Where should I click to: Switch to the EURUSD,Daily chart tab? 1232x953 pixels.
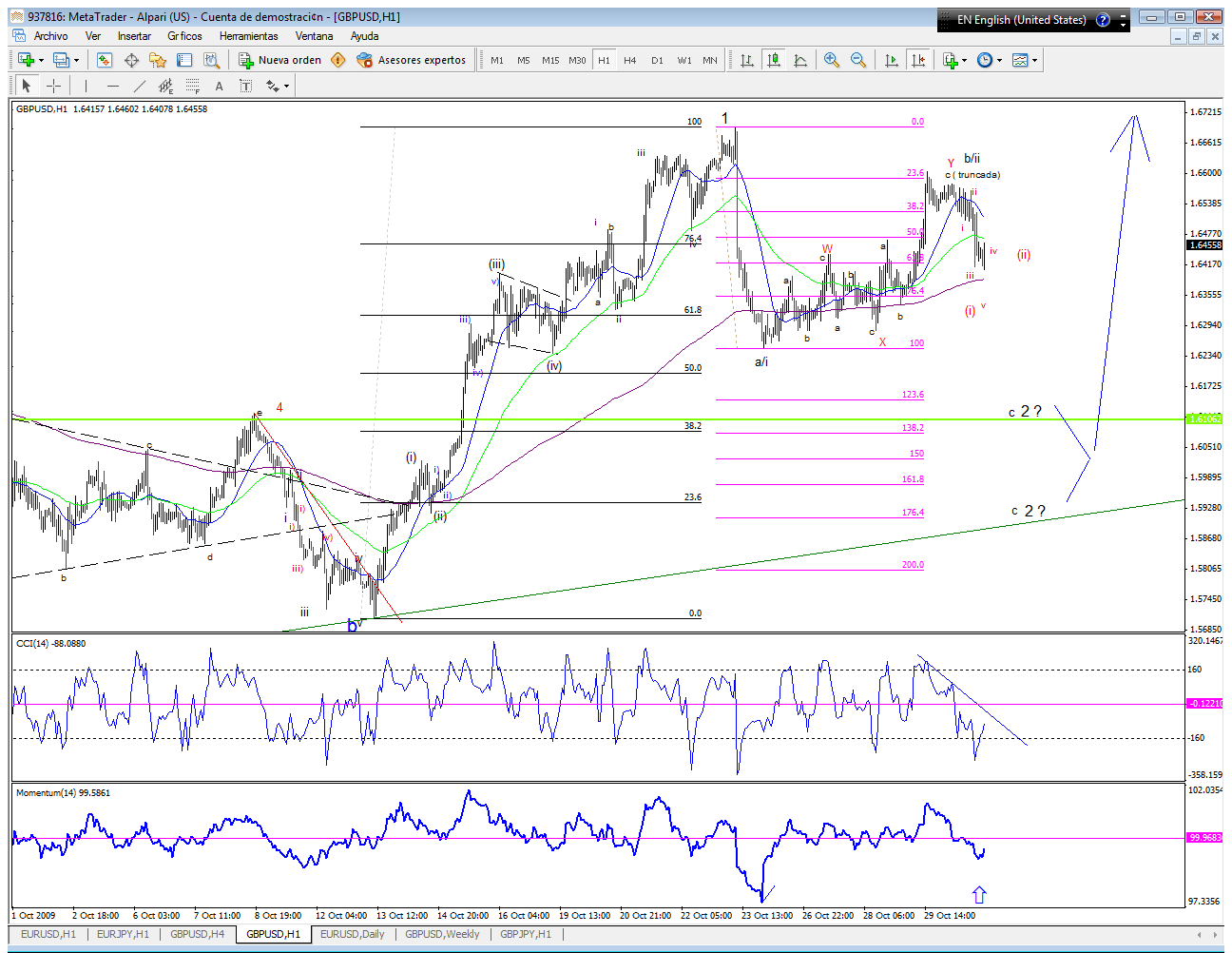point(352,934)
